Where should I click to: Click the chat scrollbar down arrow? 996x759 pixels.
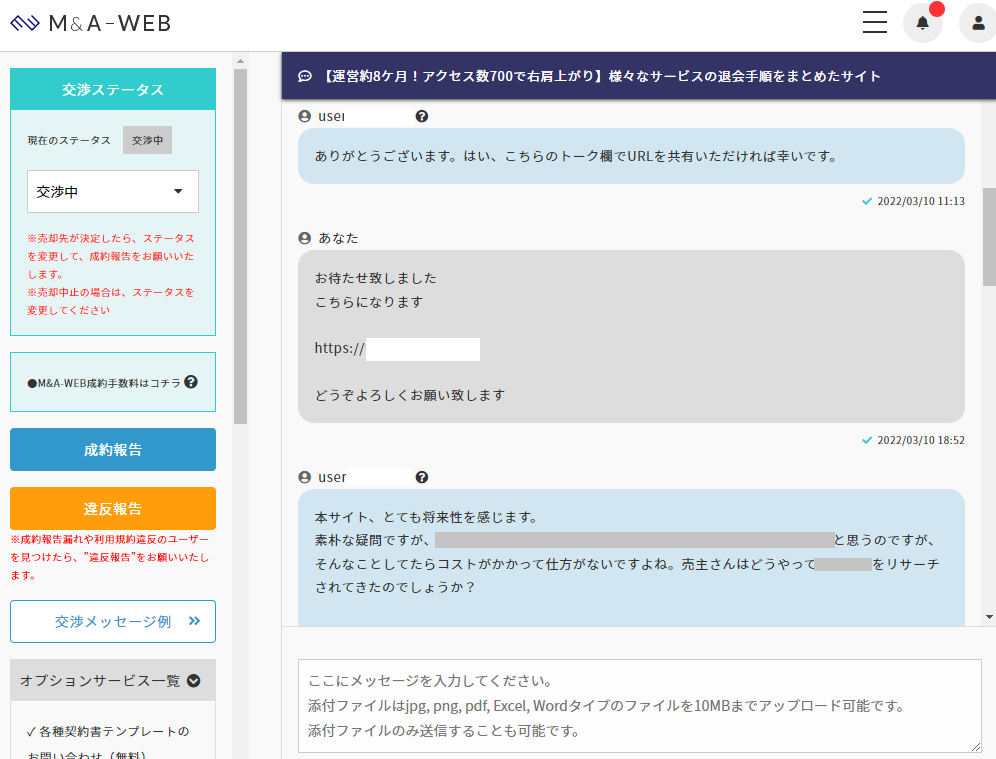[x=989, y=617]
